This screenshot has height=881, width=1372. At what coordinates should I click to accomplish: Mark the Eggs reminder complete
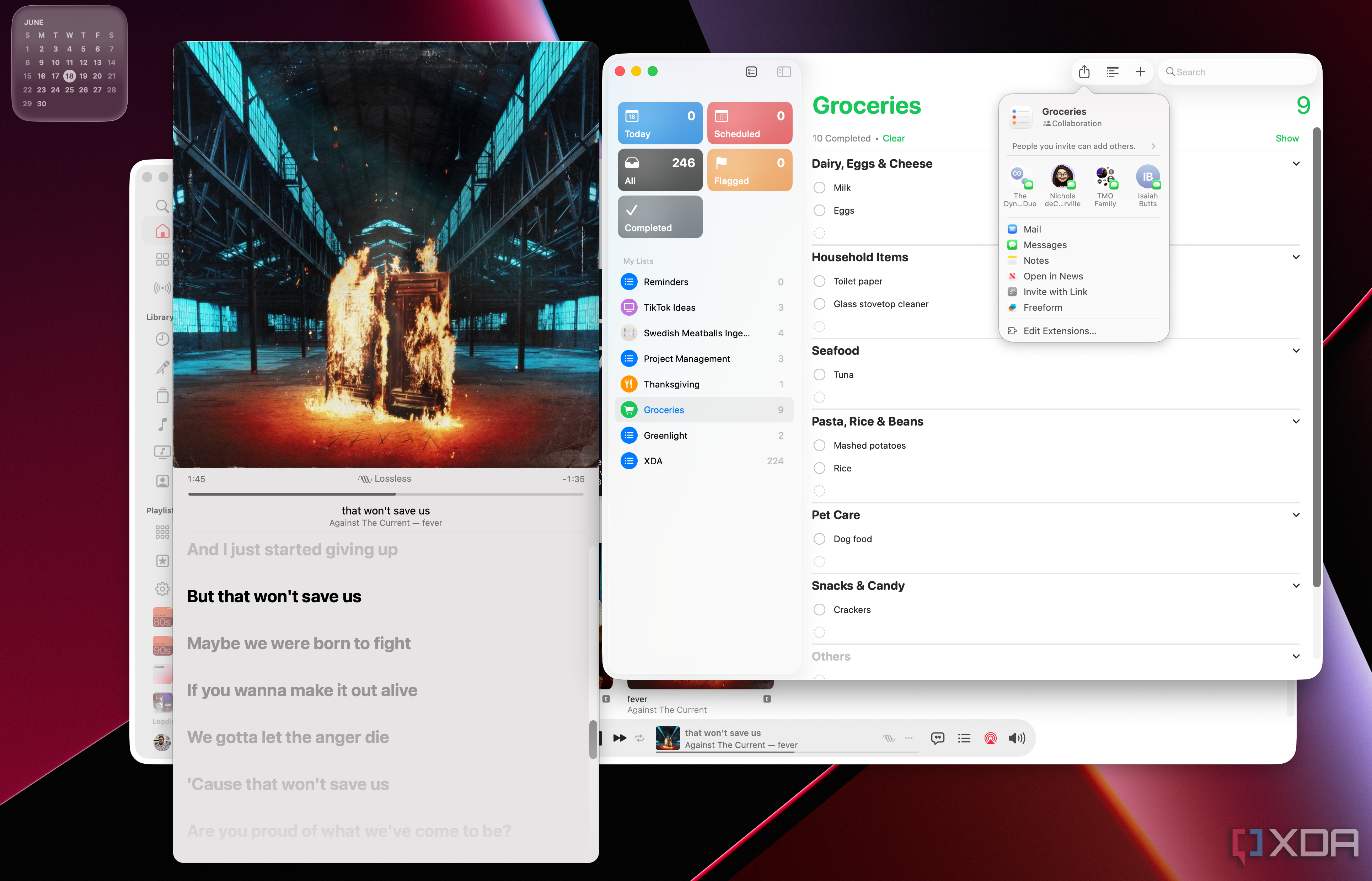[820, 210]
